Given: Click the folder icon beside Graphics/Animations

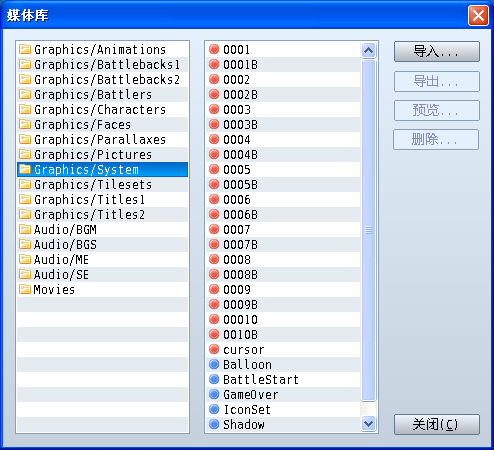Looking at the screenshot, I should pyautogui.click(x=25, y=49).
